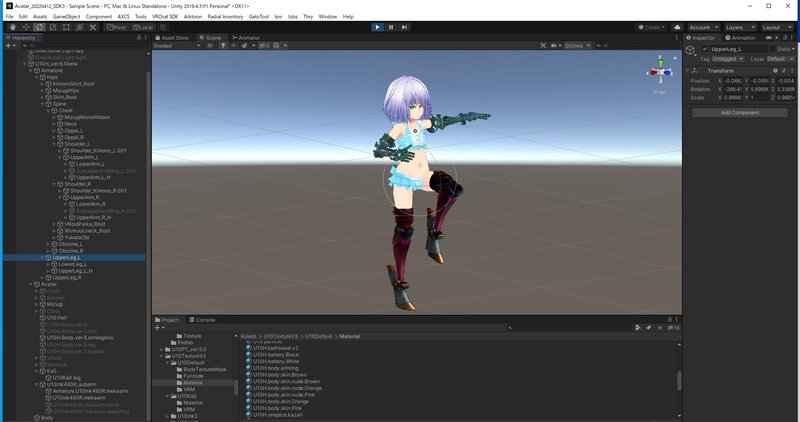Select the Shoulder_R hierarchy item
Screen dimensions: 800x422
[77, 184]
